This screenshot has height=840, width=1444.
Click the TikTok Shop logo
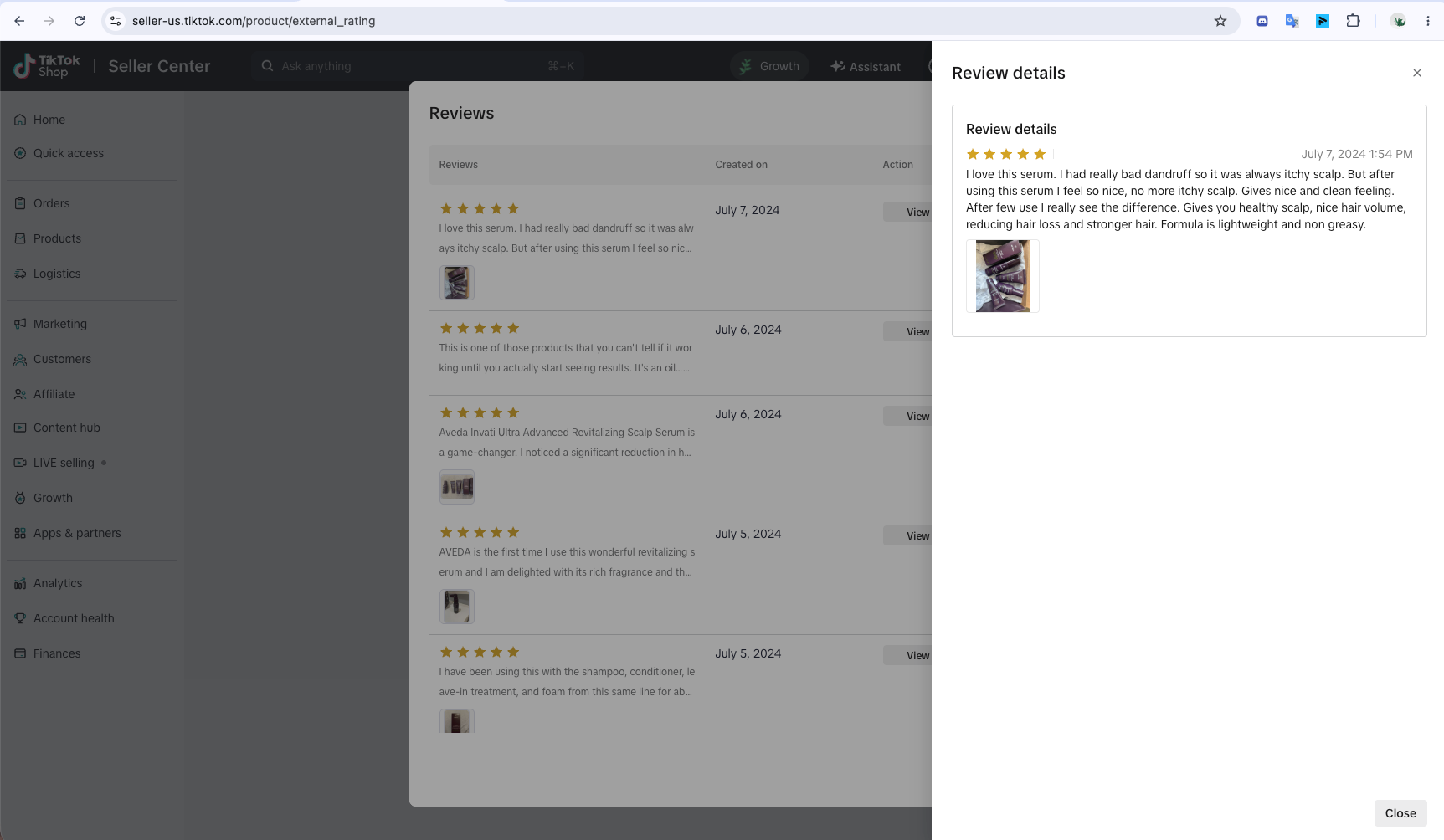pyautogui.click(x=47, y=66)
